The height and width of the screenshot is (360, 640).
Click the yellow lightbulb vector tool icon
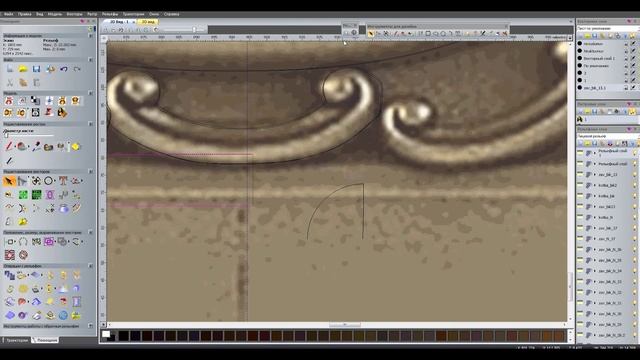[23, 222]
